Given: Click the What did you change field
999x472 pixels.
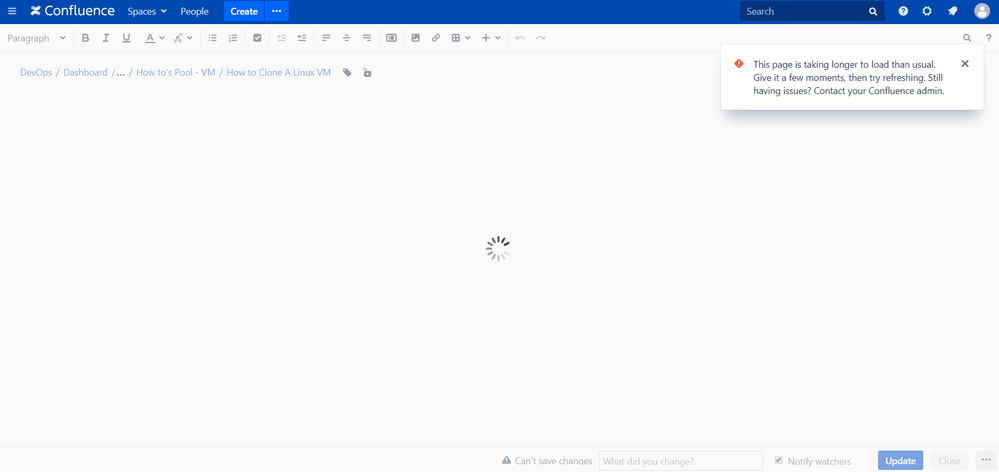Looking at the screenshot, I should click(680, 461).
